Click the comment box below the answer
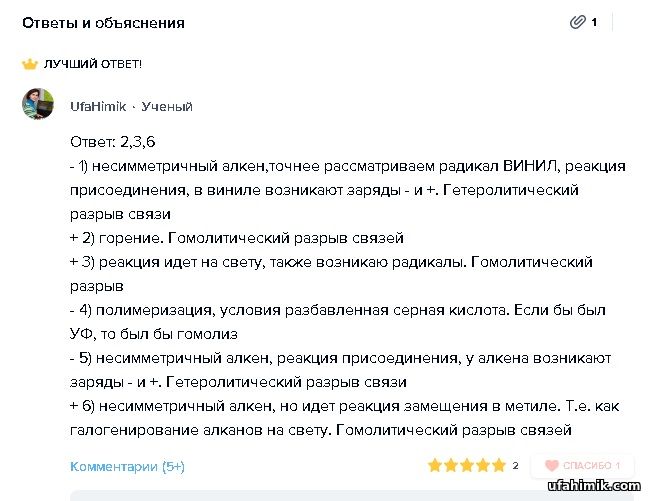Screen dimensions: 651x501 point(352,496)
